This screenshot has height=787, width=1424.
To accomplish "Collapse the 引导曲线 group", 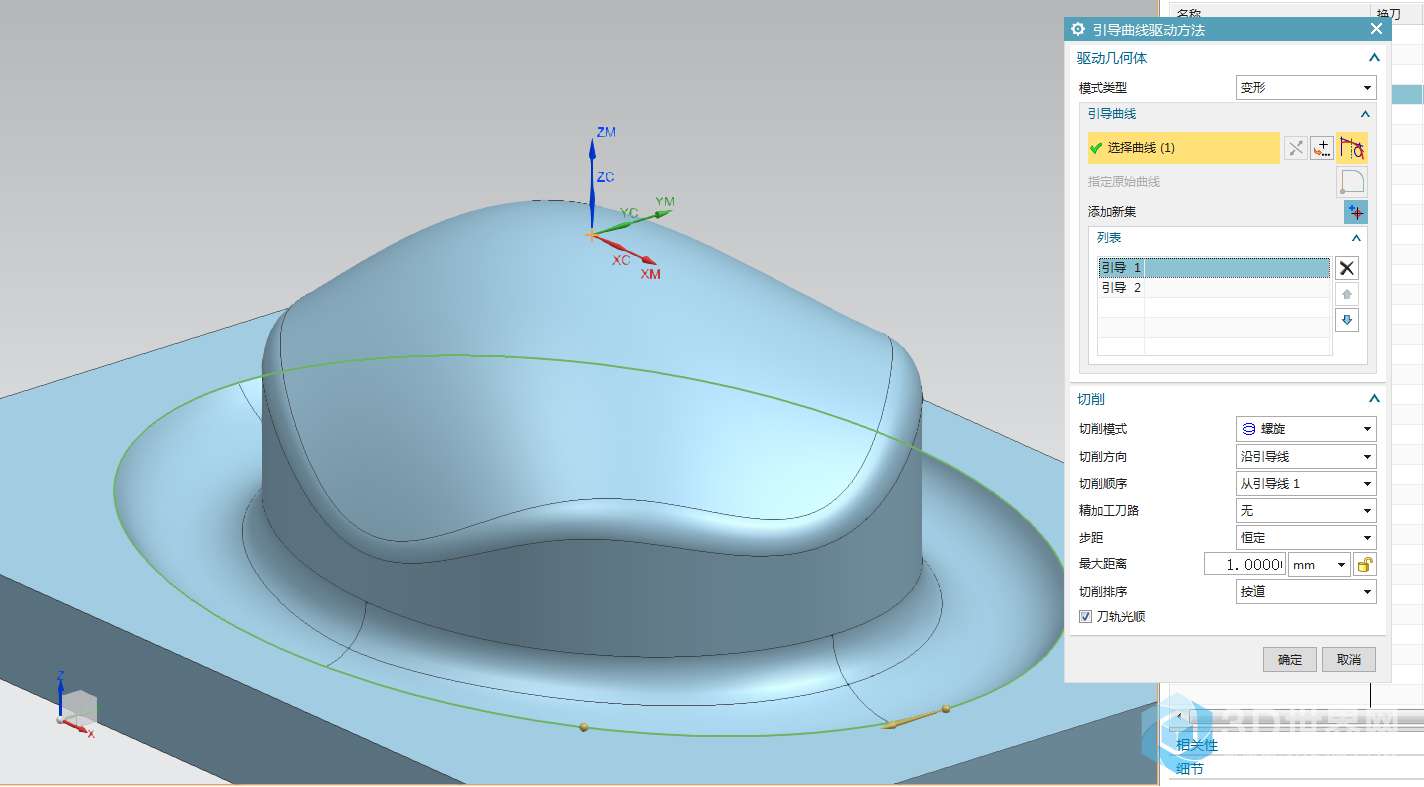I will (1366, 114).
